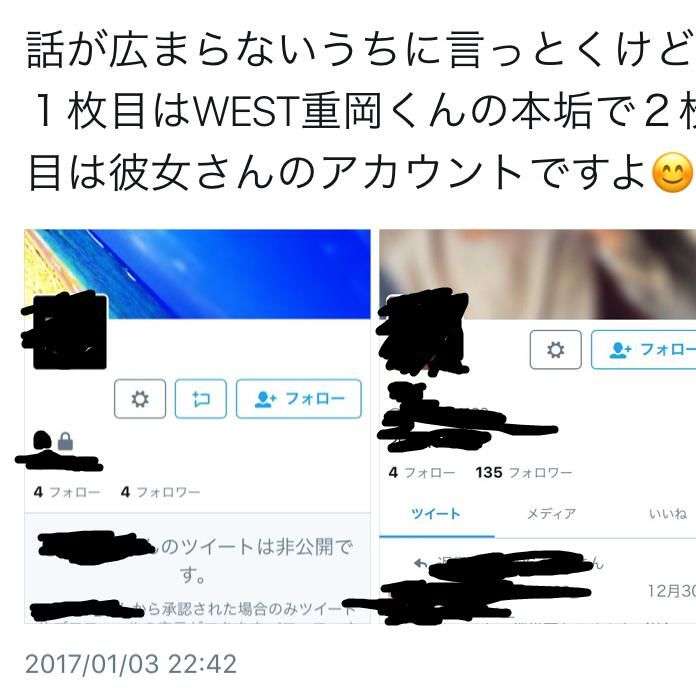Viewport: 696px width, 696px height.
Task: Show the 135 フォロワー list
Action: click(x=524, y=472)
